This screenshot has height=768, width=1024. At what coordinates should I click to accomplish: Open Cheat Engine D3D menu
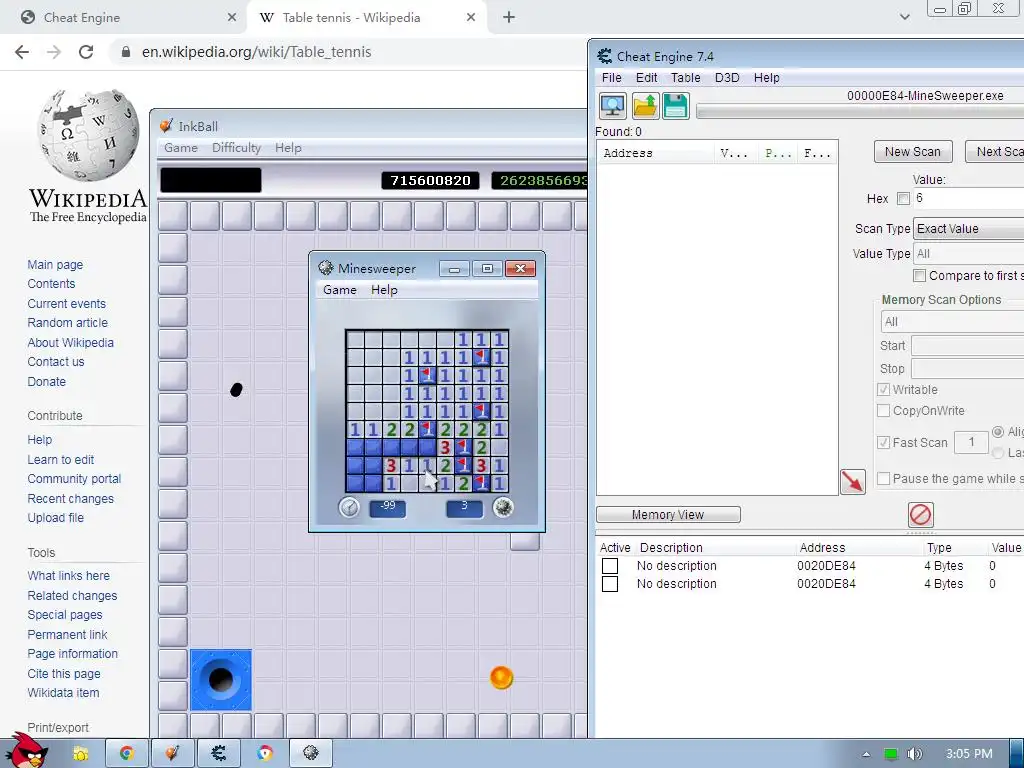point(727,78)
